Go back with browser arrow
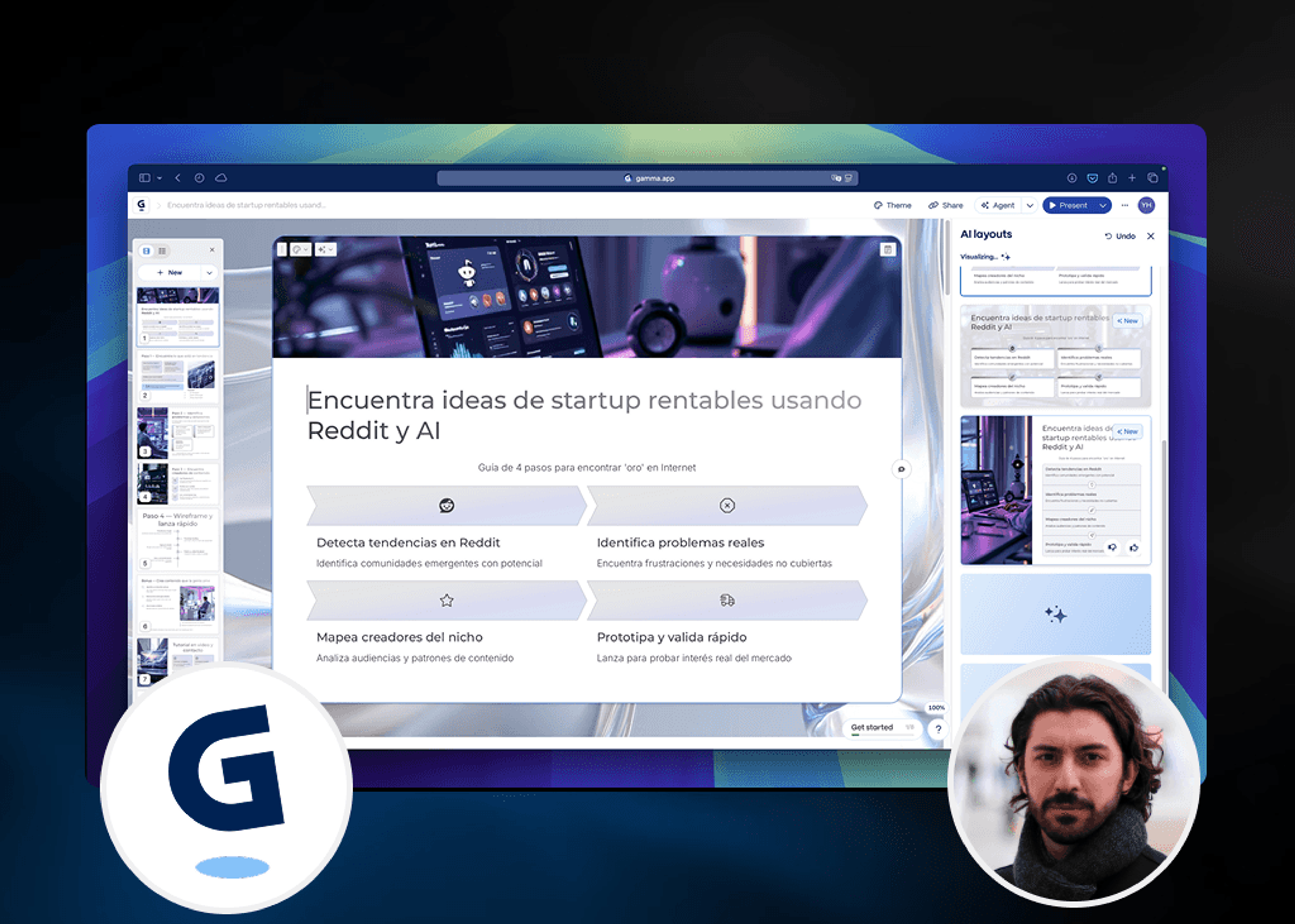Image resolution: width=1295 pixels, height=924 pixels. coord(178,178)
